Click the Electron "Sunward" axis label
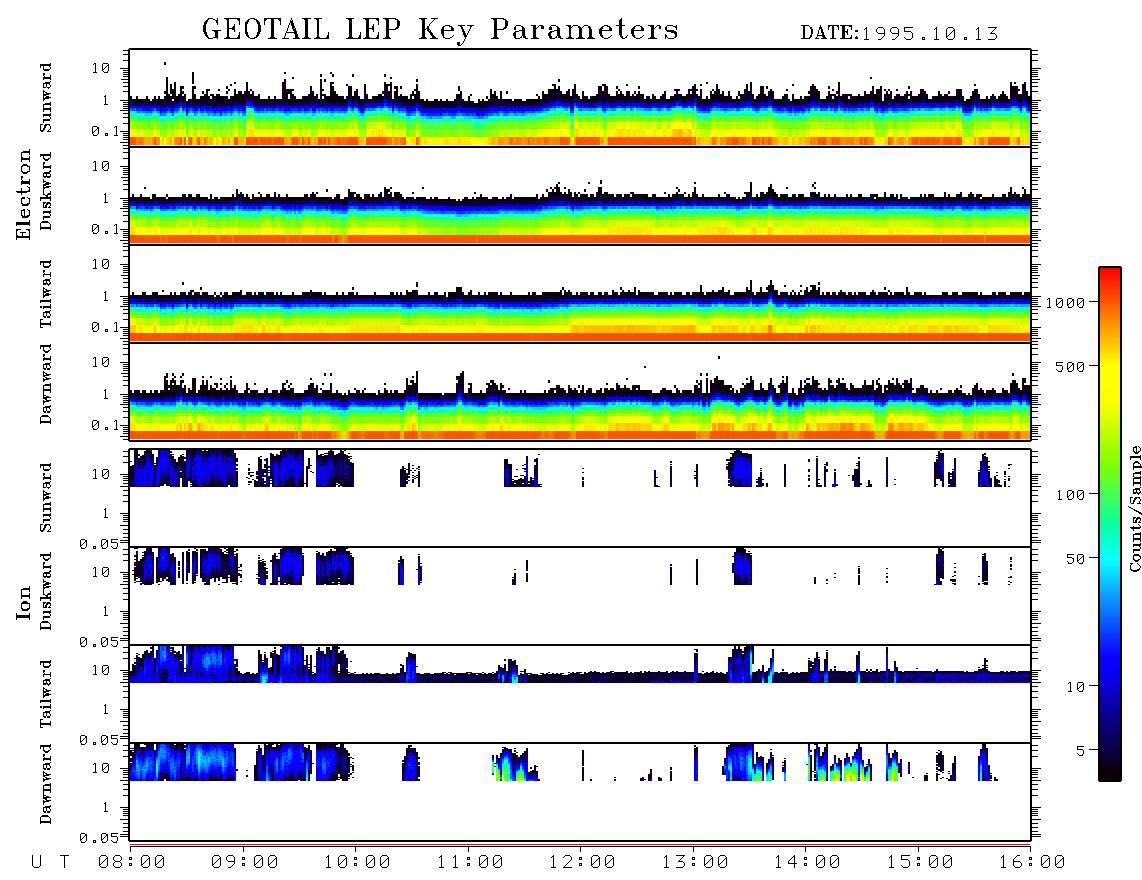 [x=46, y=98]
